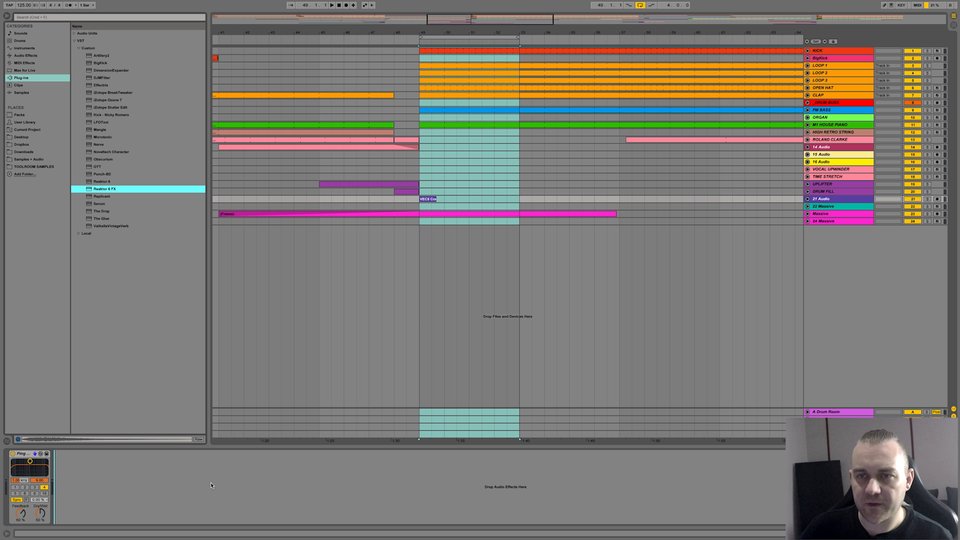
Task: Expand the Local folder node
Action: point(79,233)
